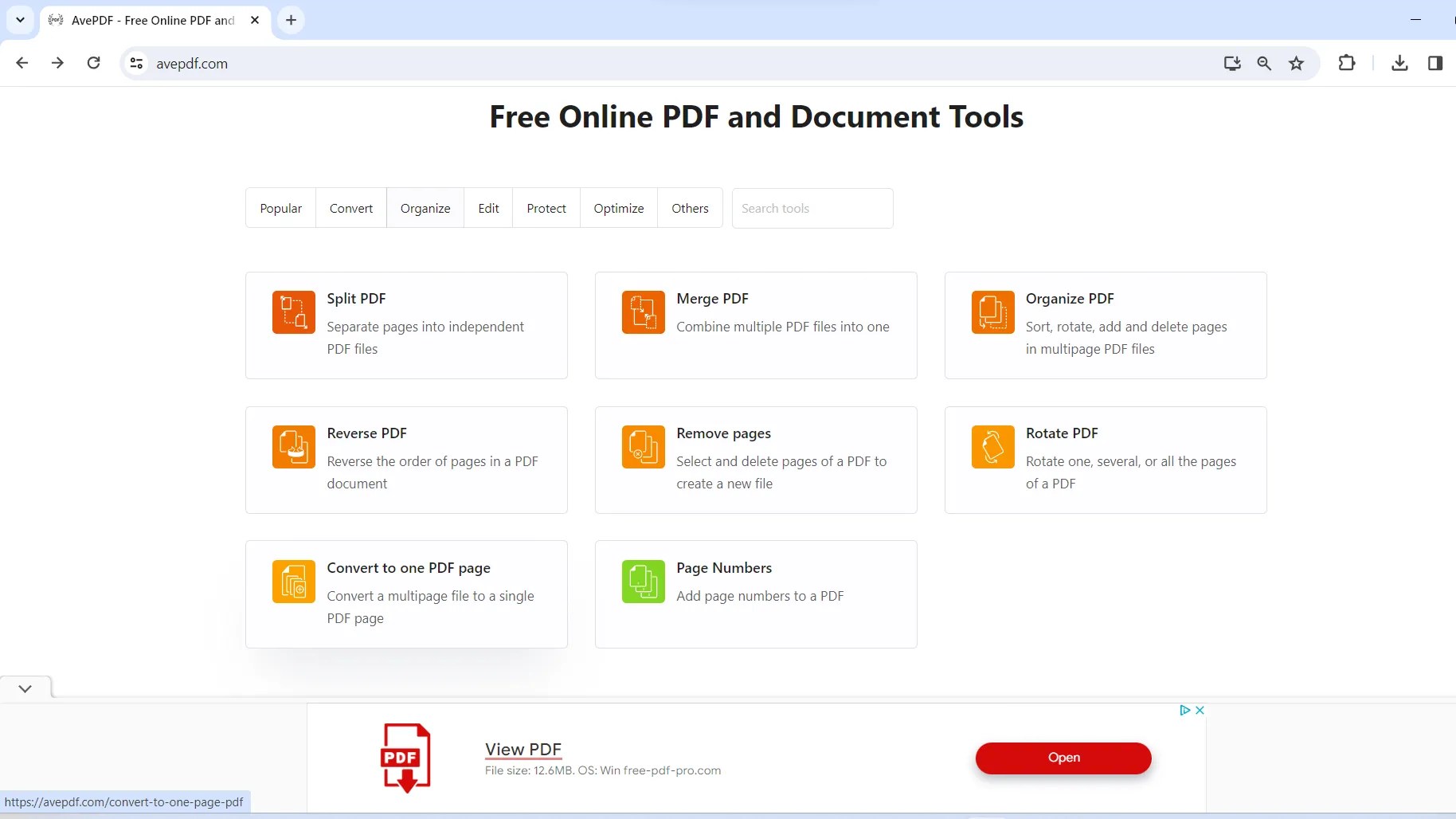Open the Others category tab

click(690, 208)
